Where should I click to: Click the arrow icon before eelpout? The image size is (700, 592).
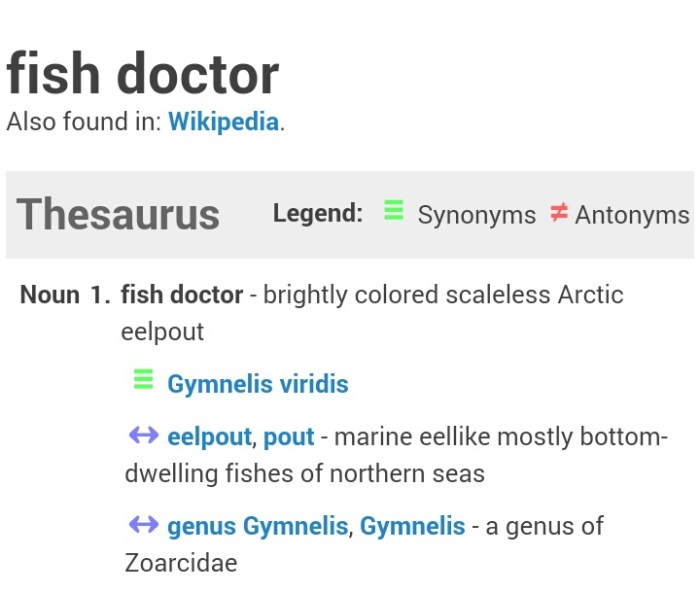[x=143, y=435]
